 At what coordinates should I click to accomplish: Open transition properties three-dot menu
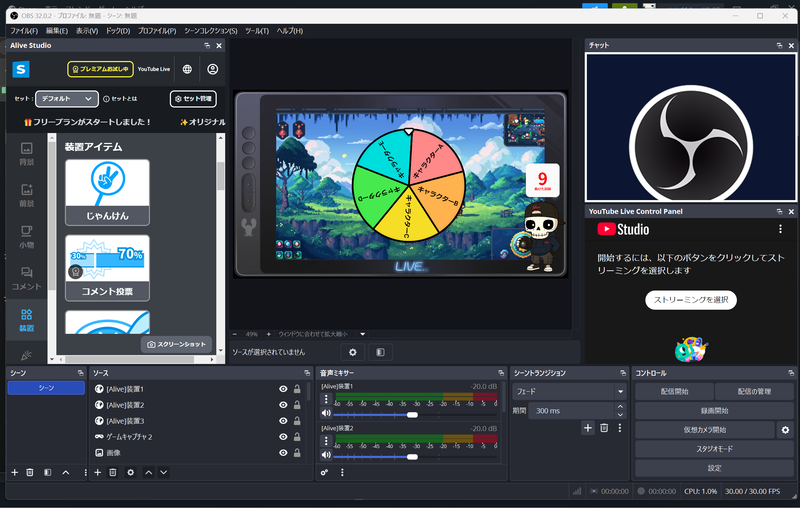pos(620,428)
